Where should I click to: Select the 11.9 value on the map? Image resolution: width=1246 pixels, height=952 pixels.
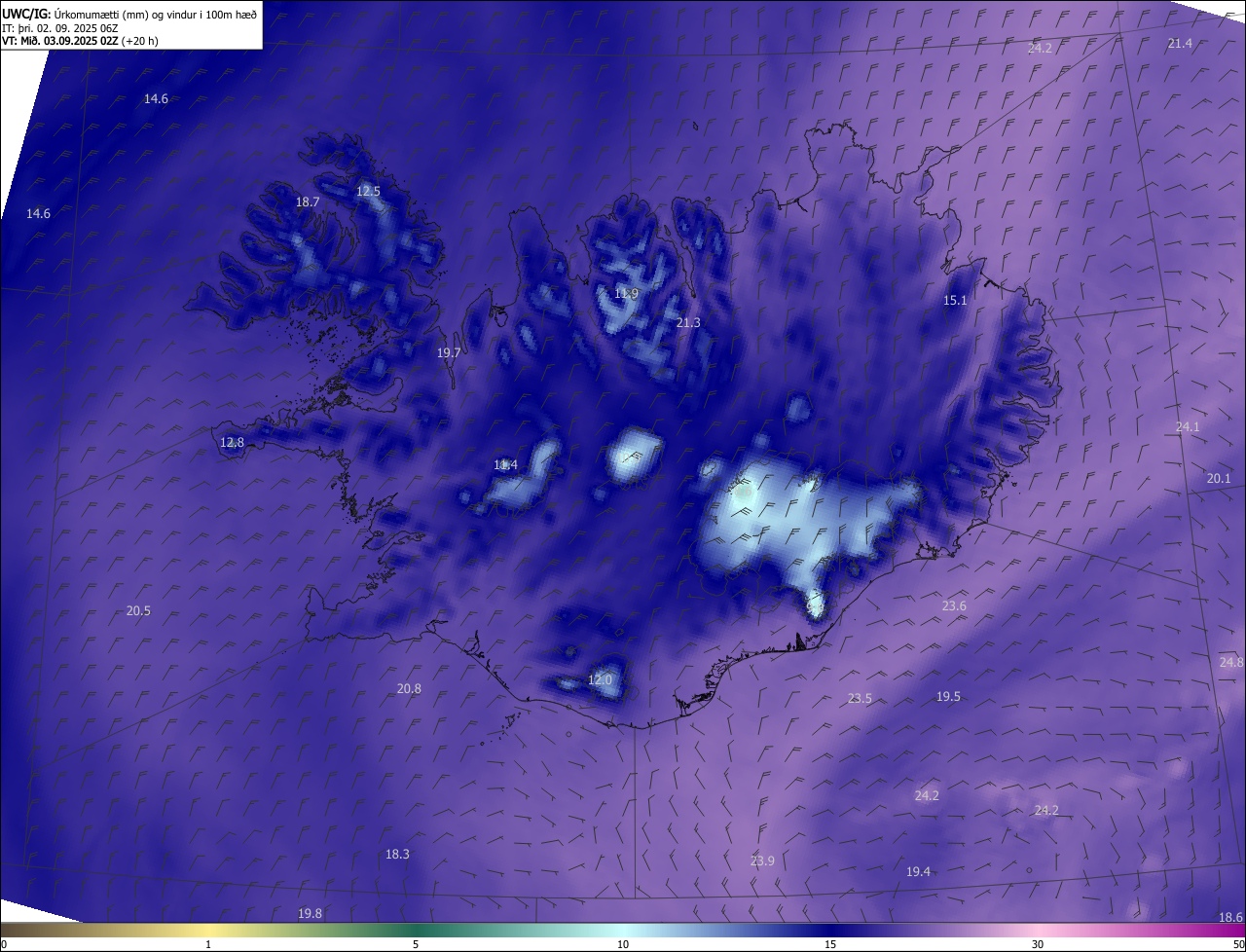626,294
